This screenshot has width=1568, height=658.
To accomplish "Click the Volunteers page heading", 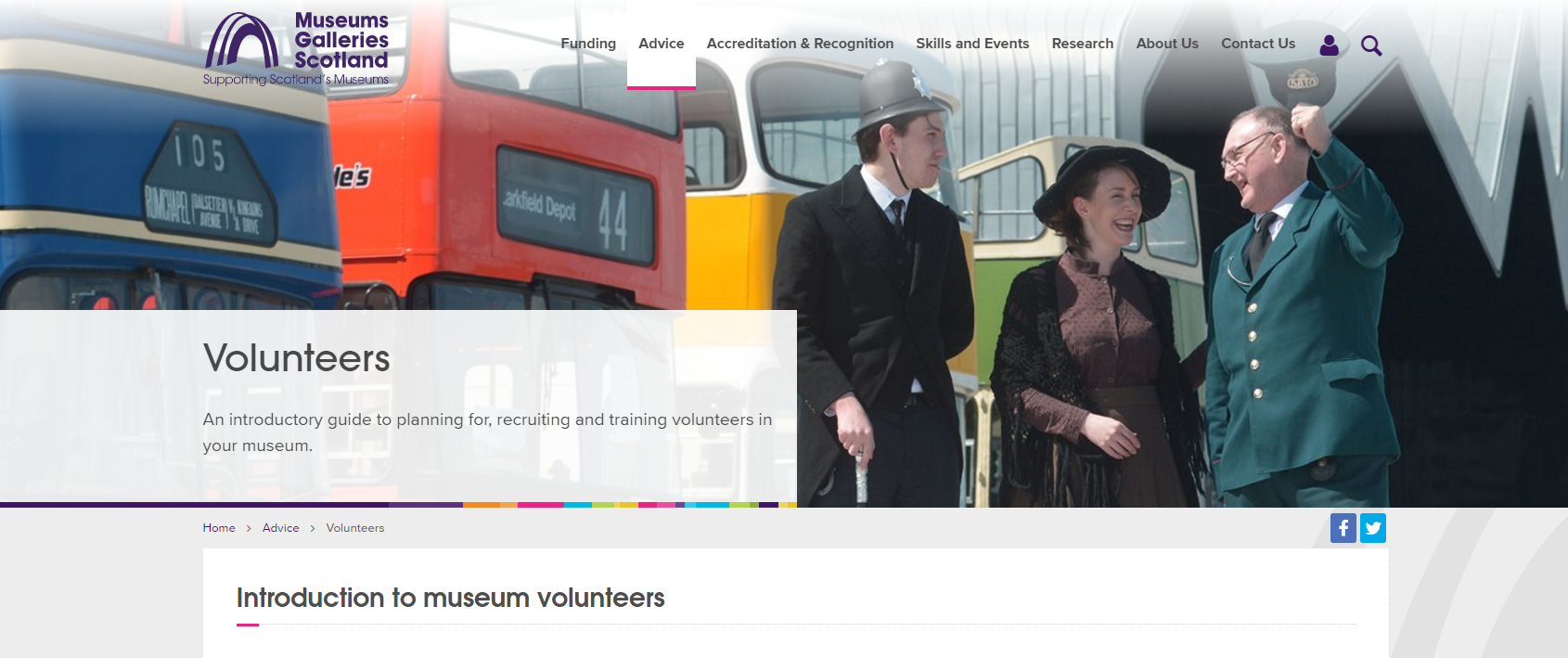I will tap(297, 358).
